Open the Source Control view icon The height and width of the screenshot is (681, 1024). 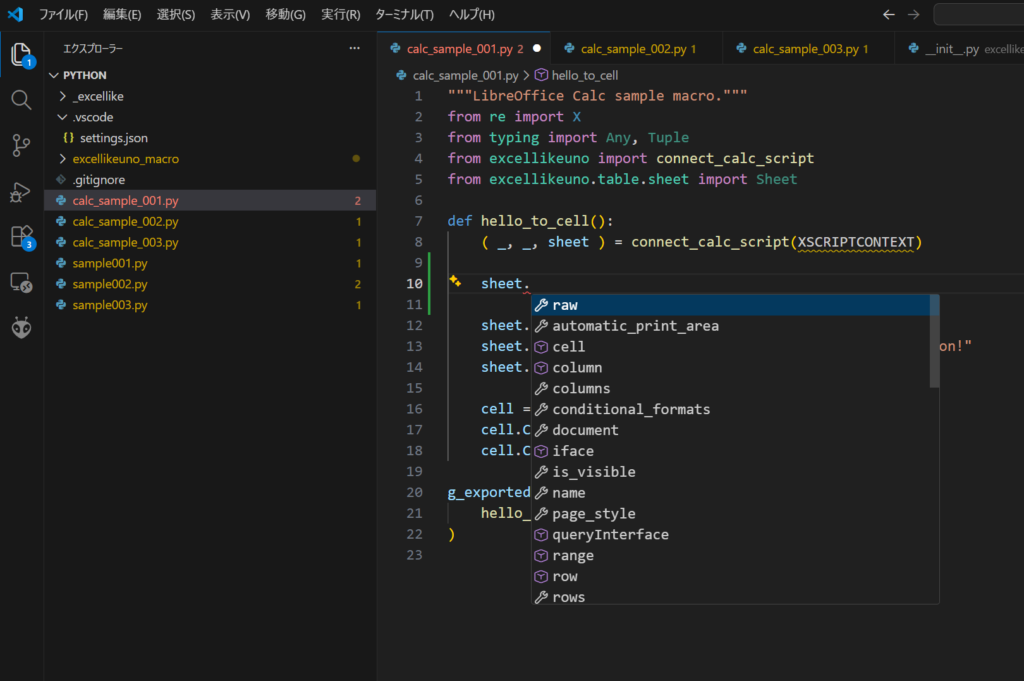click(21, 146)
